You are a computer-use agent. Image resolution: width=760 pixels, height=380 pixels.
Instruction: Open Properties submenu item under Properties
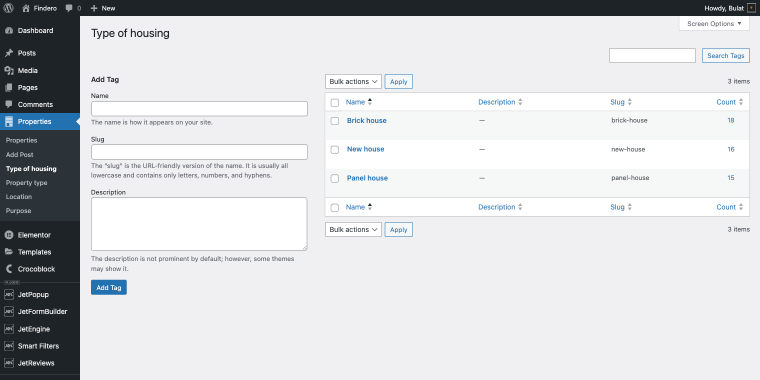click(x=21, y=141)
